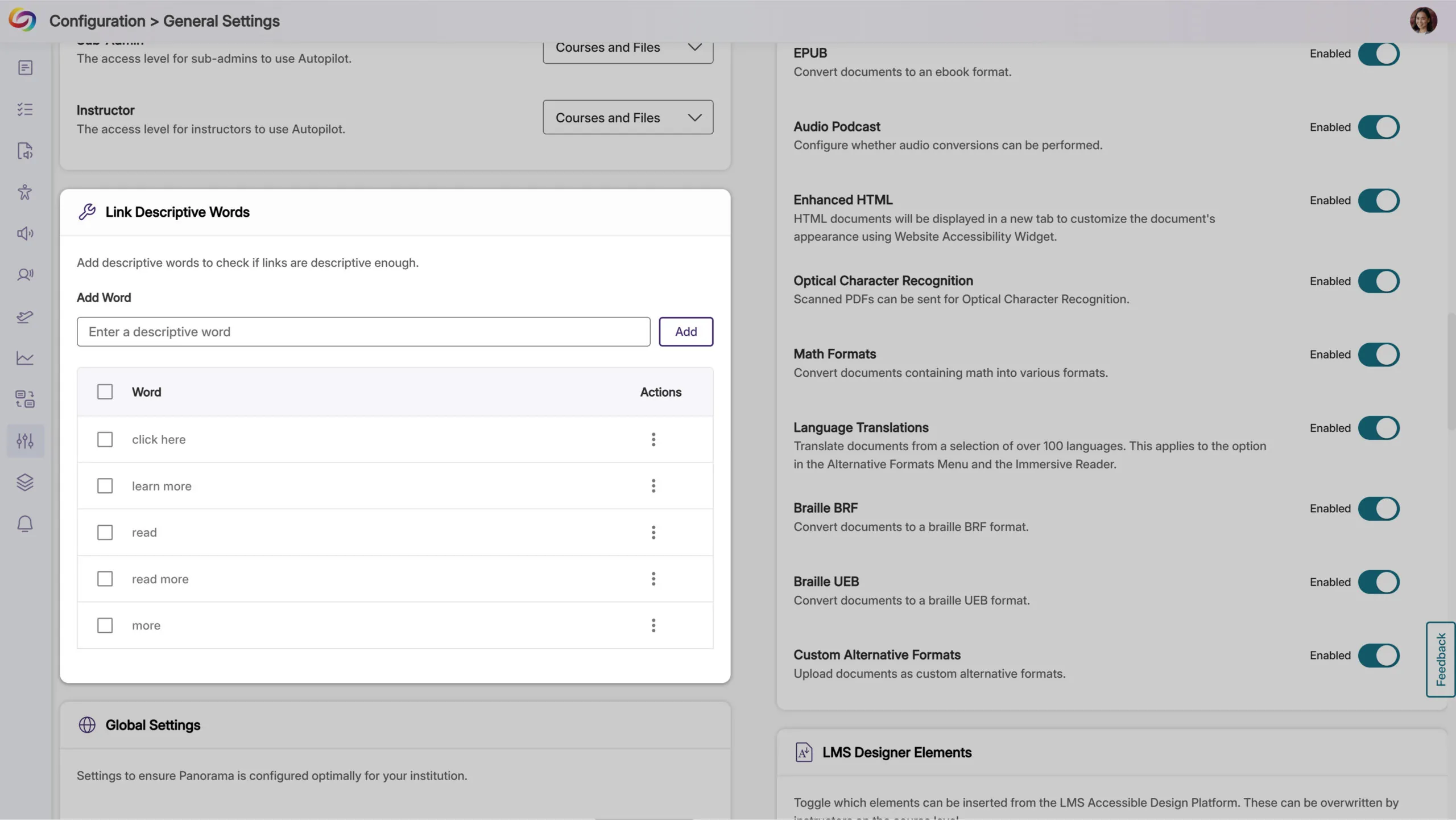Open the speaker audio sidebar icon
Screen dimensions: 1456x820
click(25, 233)
